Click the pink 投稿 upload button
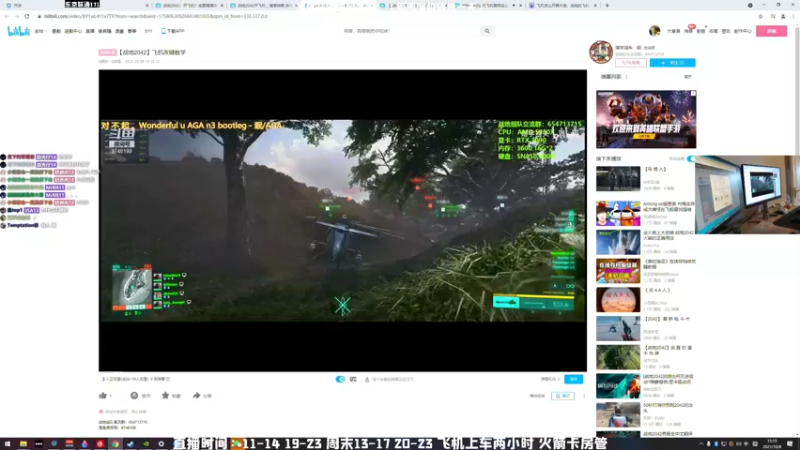 tap(771, 31)
